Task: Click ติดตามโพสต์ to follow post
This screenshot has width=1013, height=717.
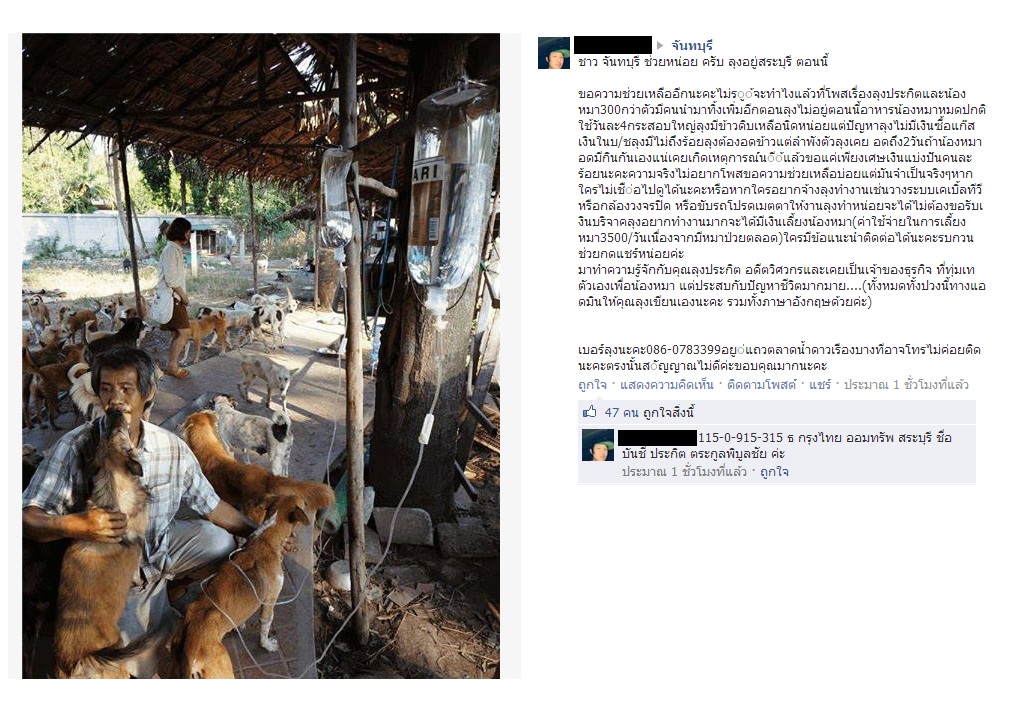Action: click(762, 385)
